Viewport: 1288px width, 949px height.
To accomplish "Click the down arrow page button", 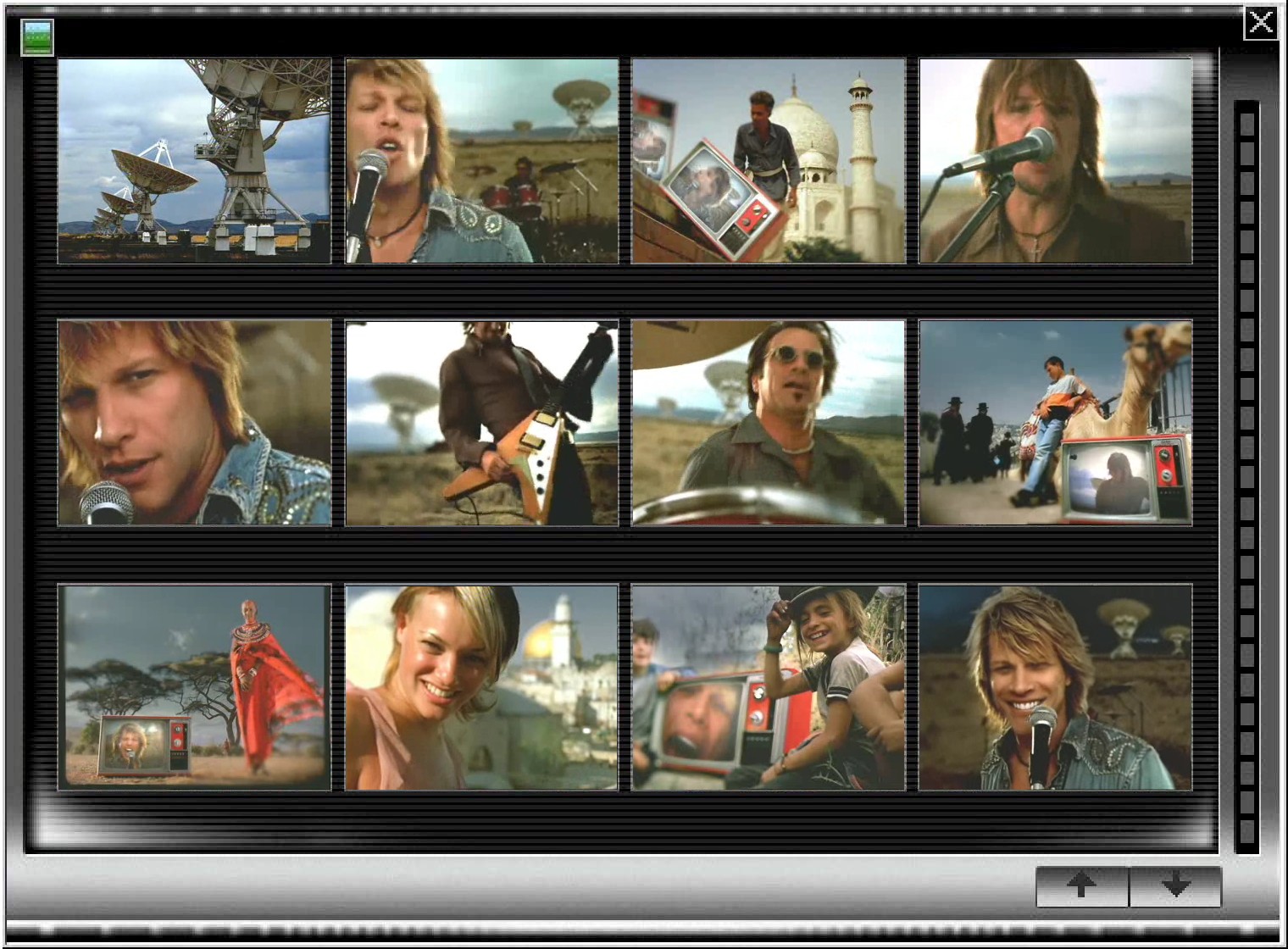I will coord(1175,886).
